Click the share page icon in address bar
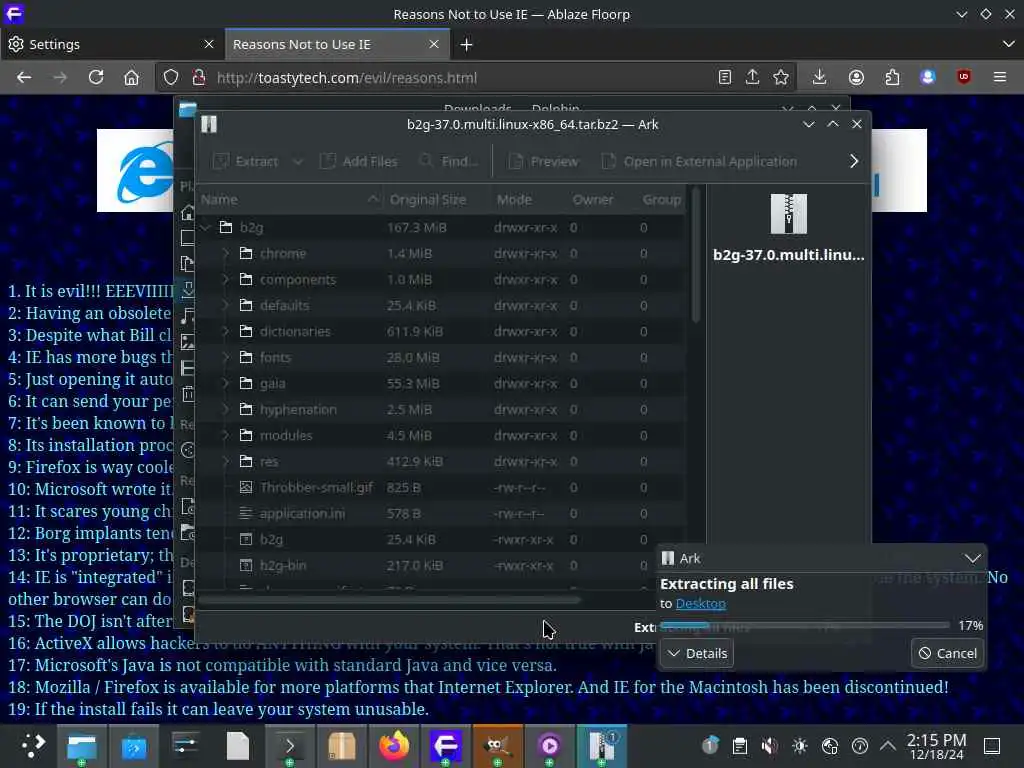Viewport: 1024px width, 768px height. click(x=752, y=78)
